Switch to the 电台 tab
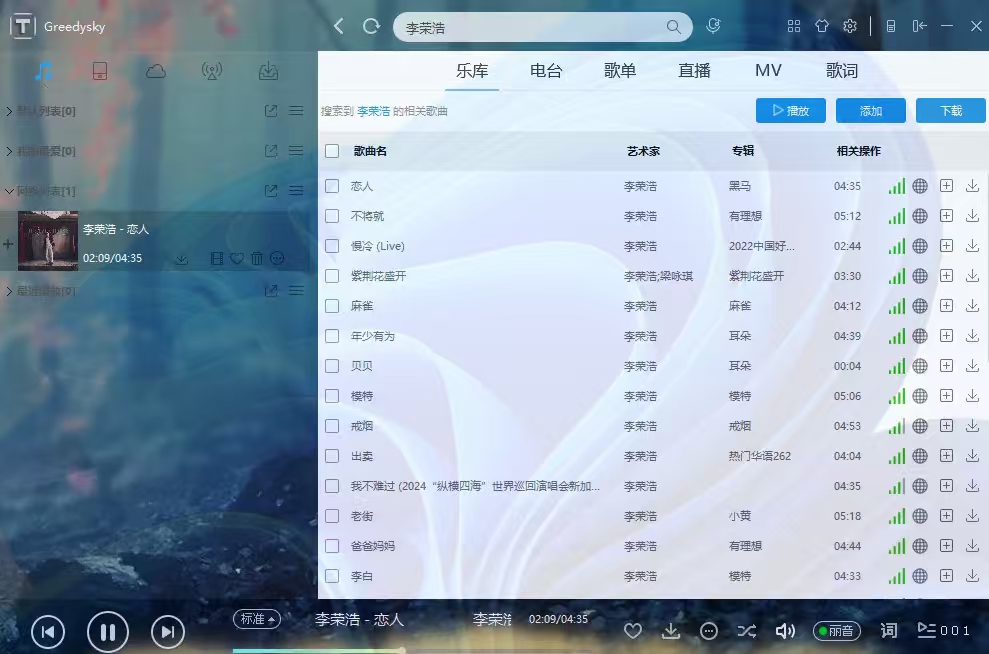 (546, 71)
